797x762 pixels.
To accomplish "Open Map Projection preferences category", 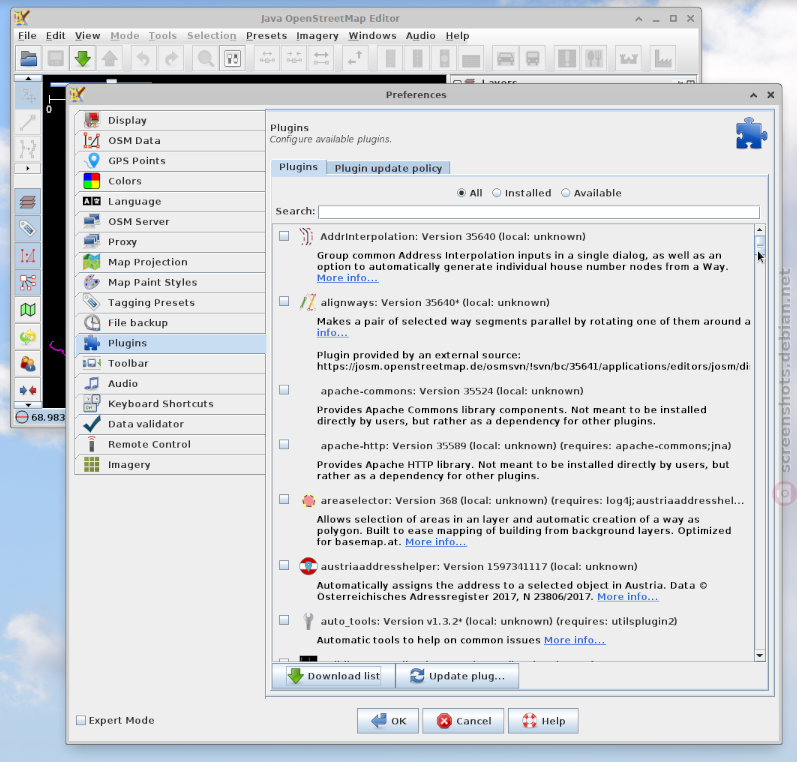I will click(x=170, y=262).
